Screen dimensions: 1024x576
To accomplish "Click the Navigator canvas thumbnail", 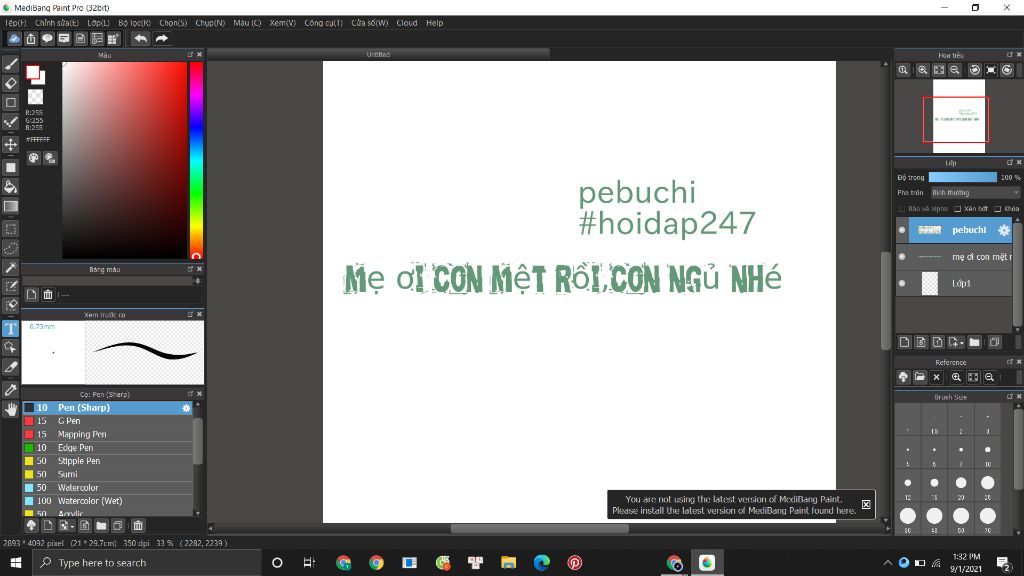I will coord(958,116).
